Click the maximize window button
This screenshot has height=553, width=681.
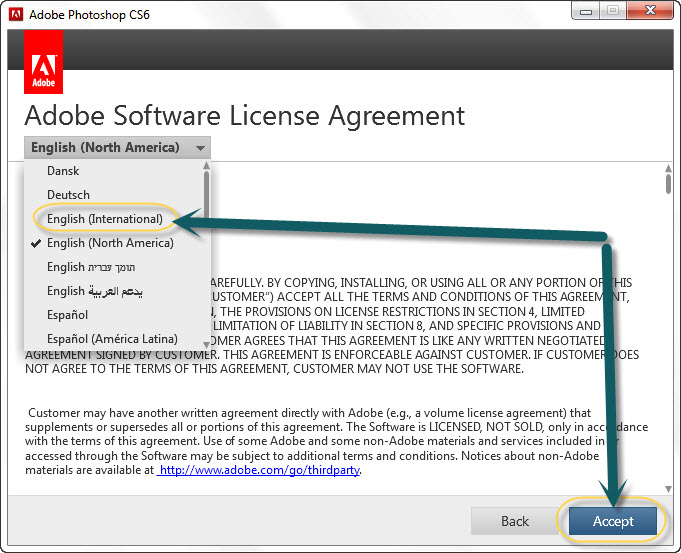(x=613, y=11)
